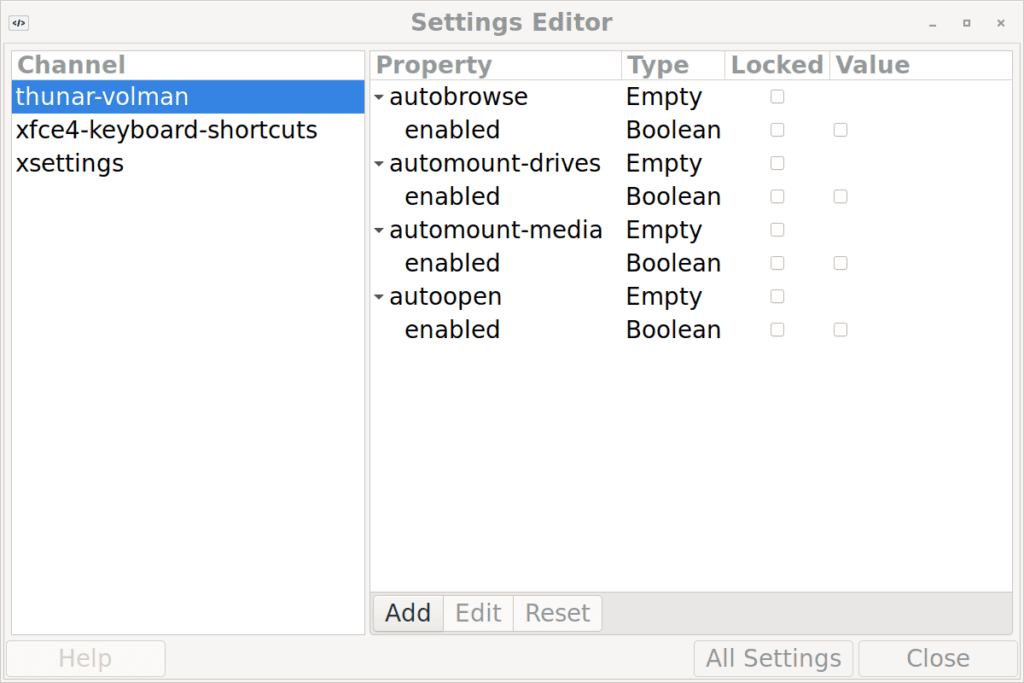Enable the autobrowse enabled value checkbox
The height and width of the screenshot is (683, 1024).
840,130
